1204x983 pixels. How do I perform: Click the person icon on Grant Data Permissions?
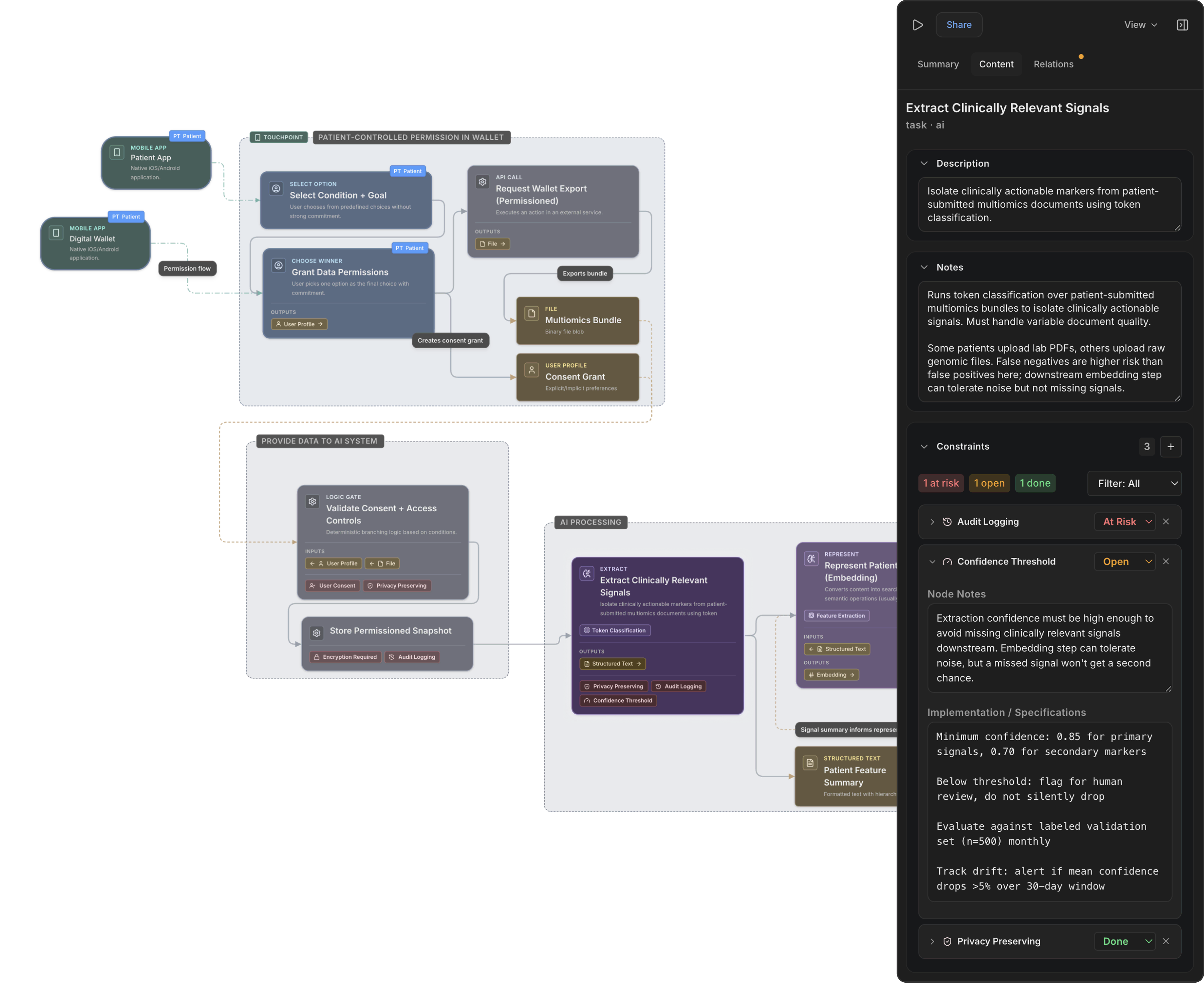pos(278,265)
